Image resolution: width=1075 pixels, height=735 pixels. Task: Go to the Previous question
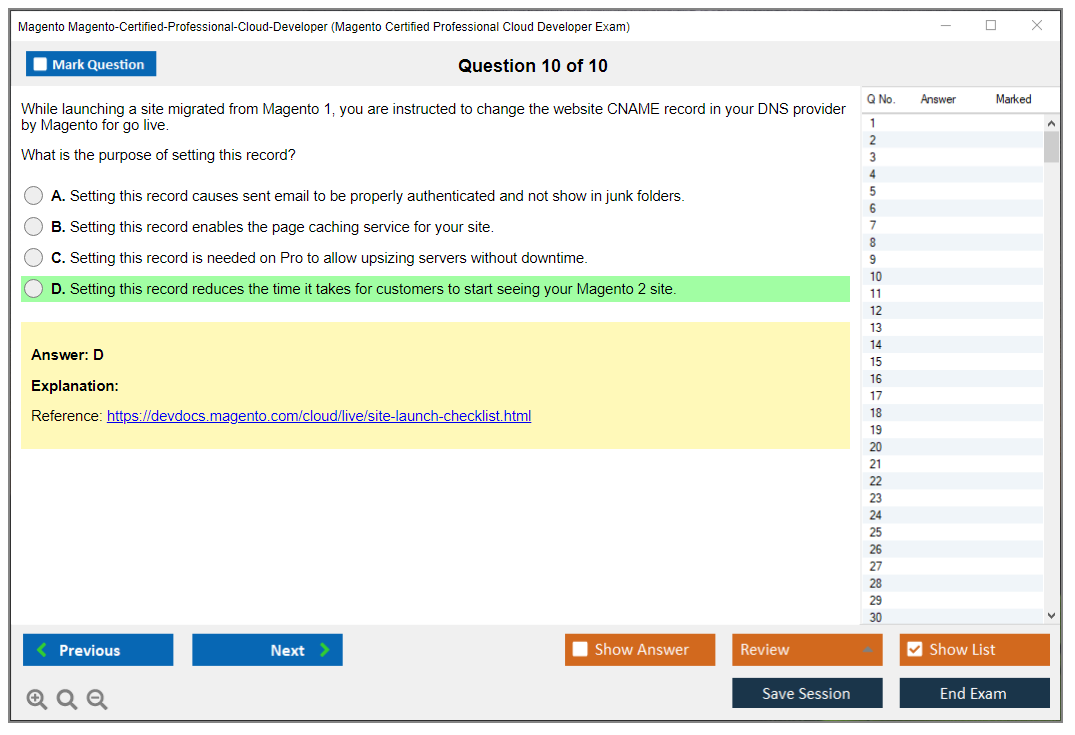pos(98,650)
